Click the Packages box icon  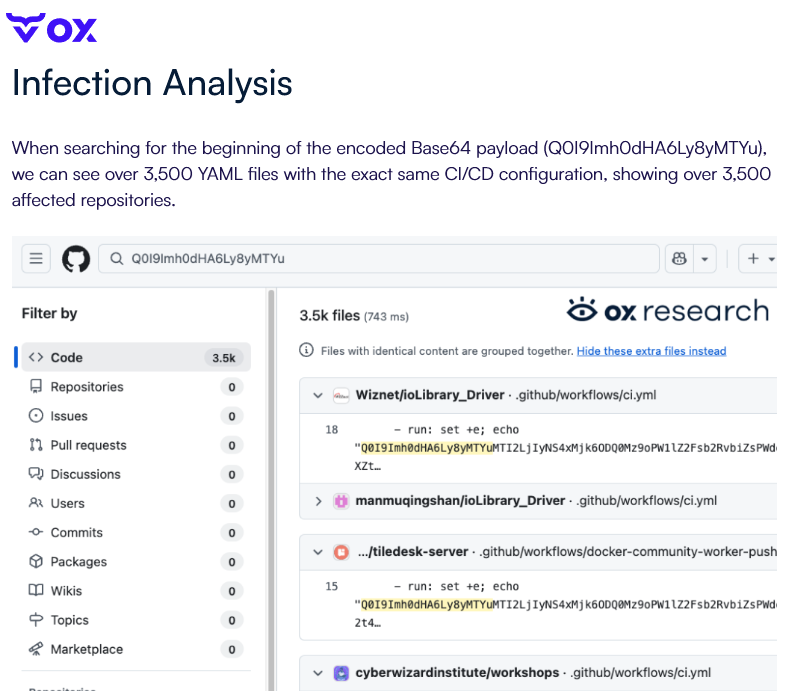click(x=36, y=562)
